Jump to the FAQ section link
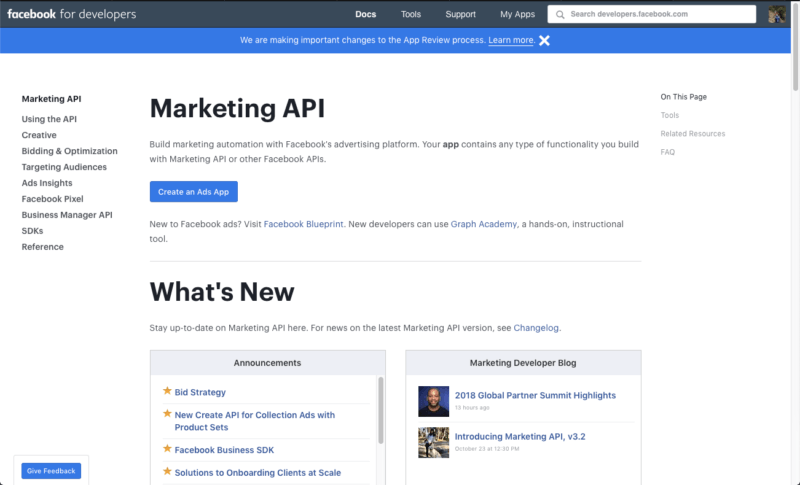Screen dimensions: 800x485 tap(667, 152)
